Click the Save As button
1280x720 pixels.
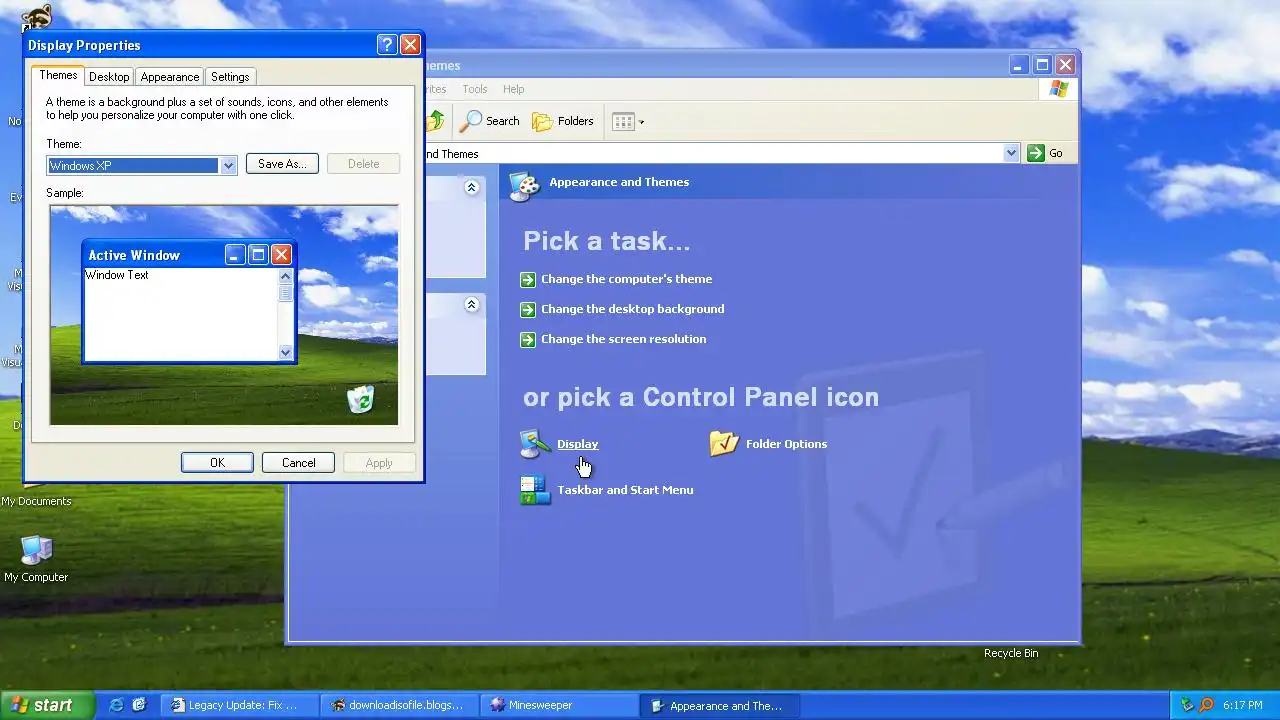click(x=282, y=164)
